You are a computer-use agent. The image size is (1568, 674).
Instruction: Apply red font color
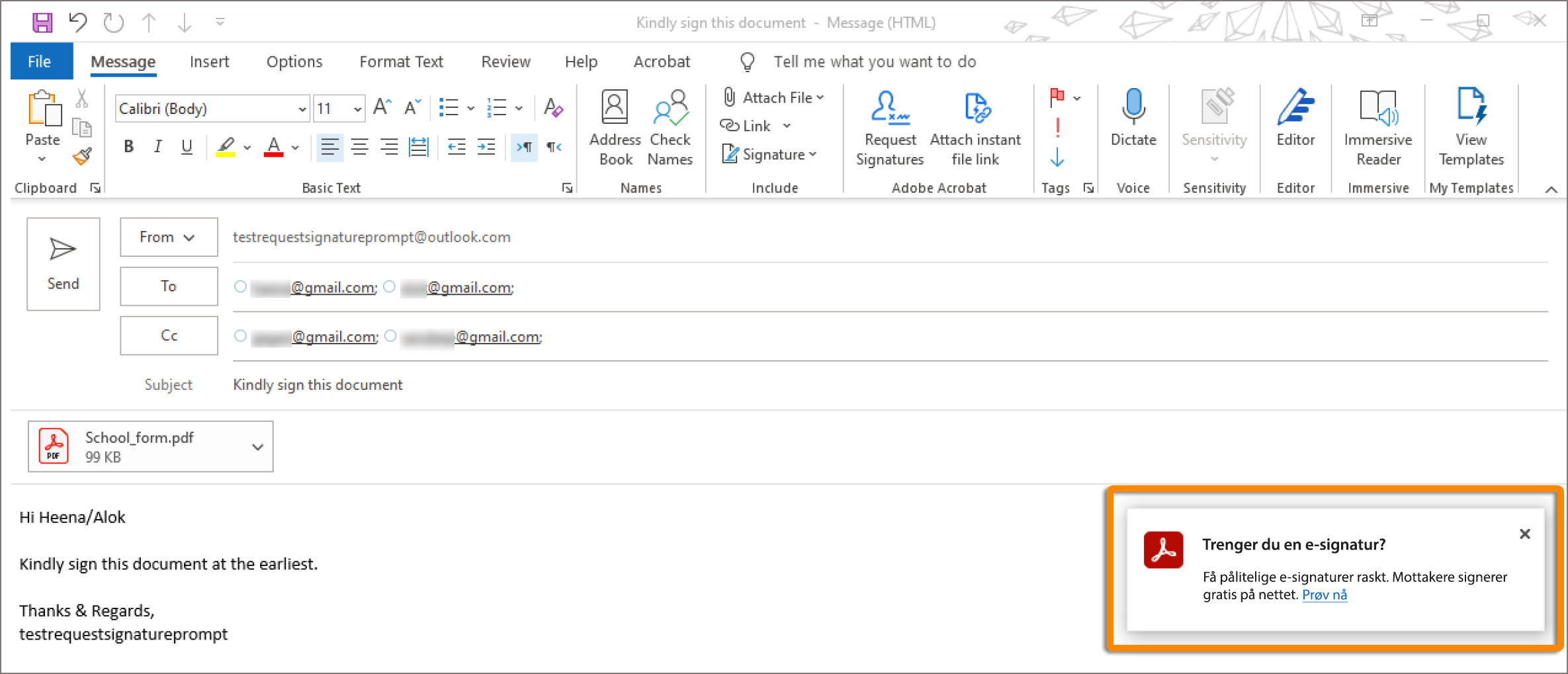coord(274,146)
